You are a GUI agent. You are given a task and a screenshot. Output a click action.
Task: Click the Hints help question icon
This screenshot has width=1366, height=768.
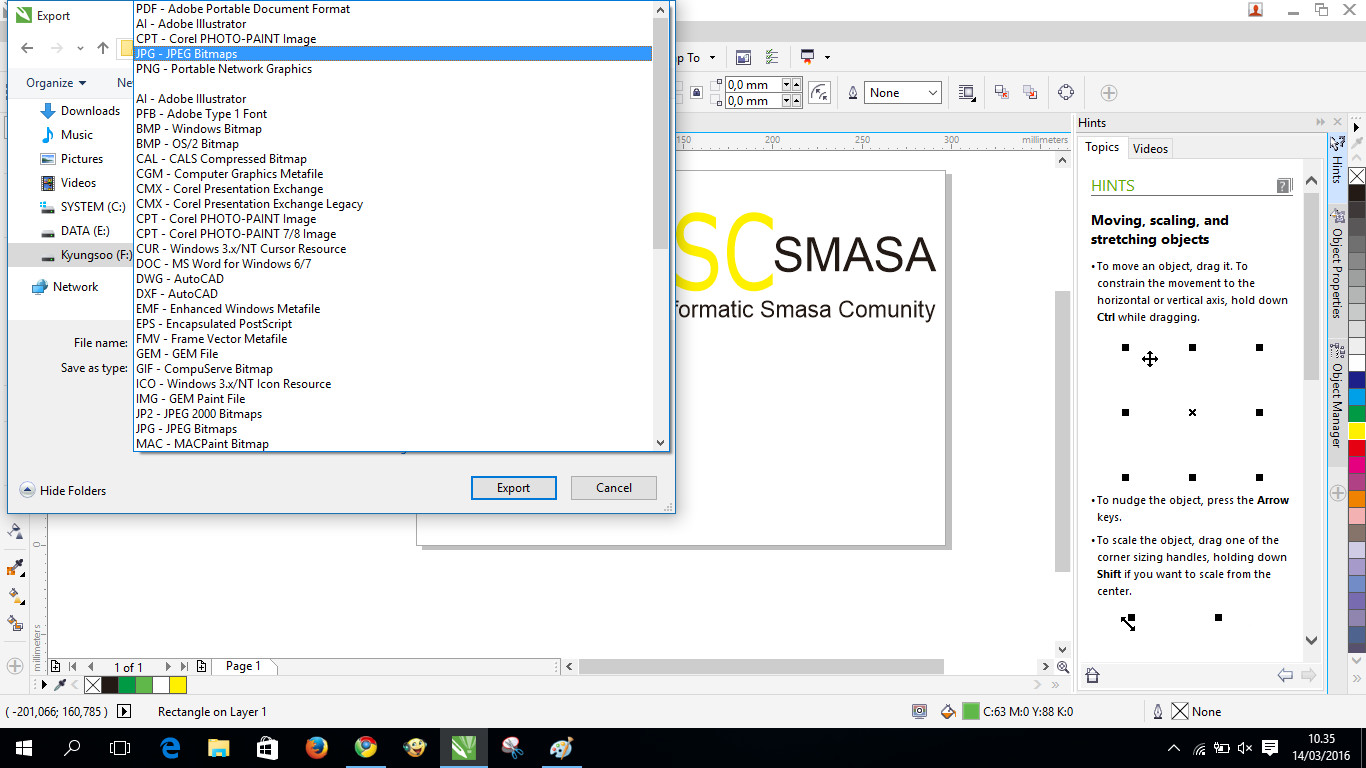(1285, 185)
